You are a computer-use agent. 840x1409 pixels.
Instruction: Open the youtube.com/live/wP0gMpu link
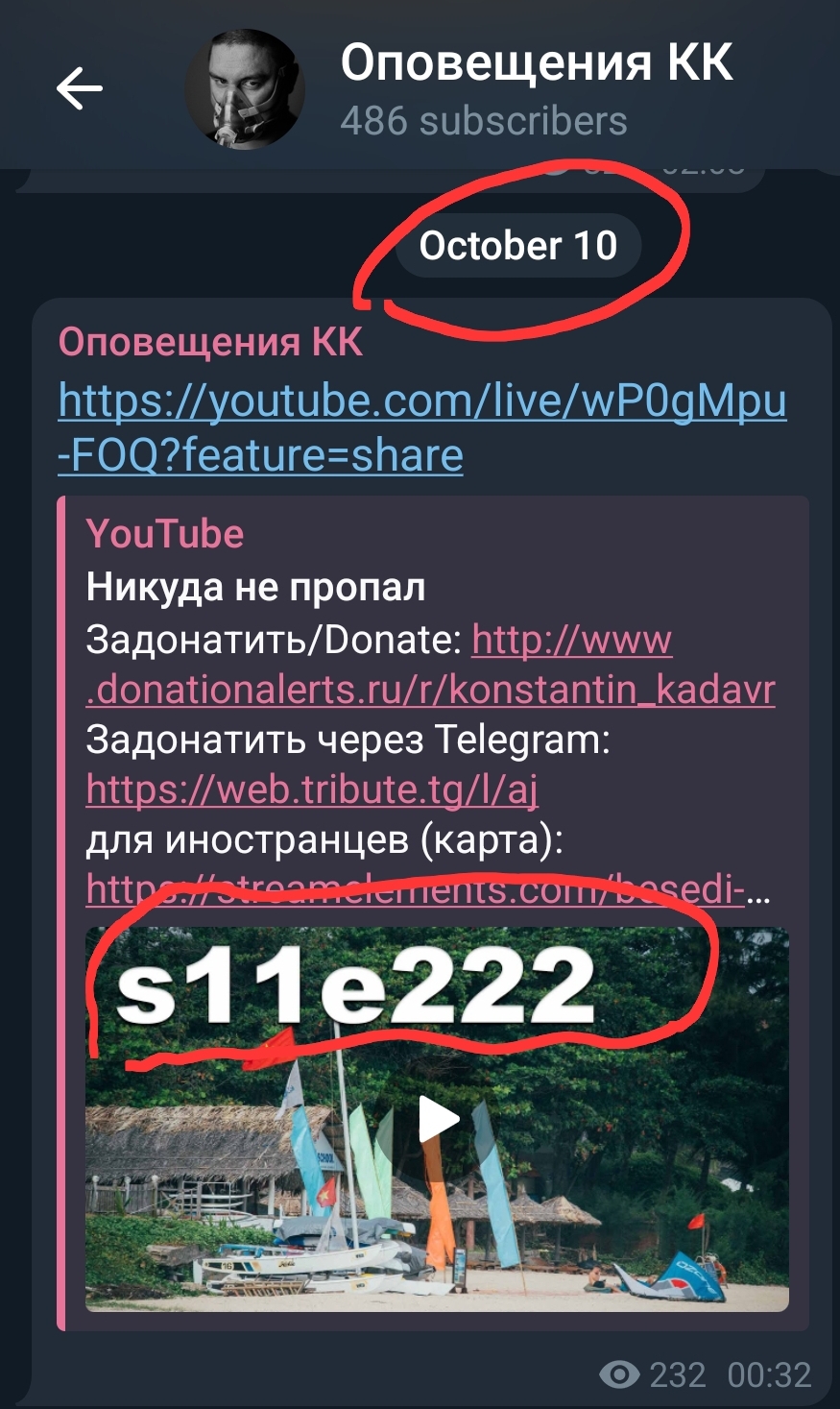click(x=422, y=401)
